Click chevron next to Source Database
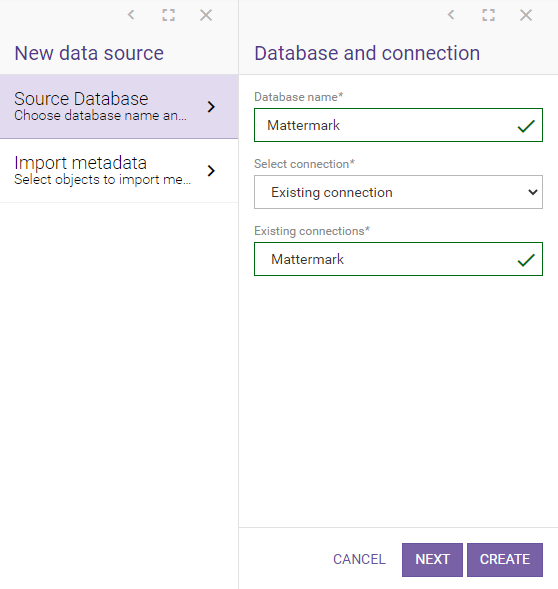Screen dimensions: 558x589 click(x=211, y=107)
